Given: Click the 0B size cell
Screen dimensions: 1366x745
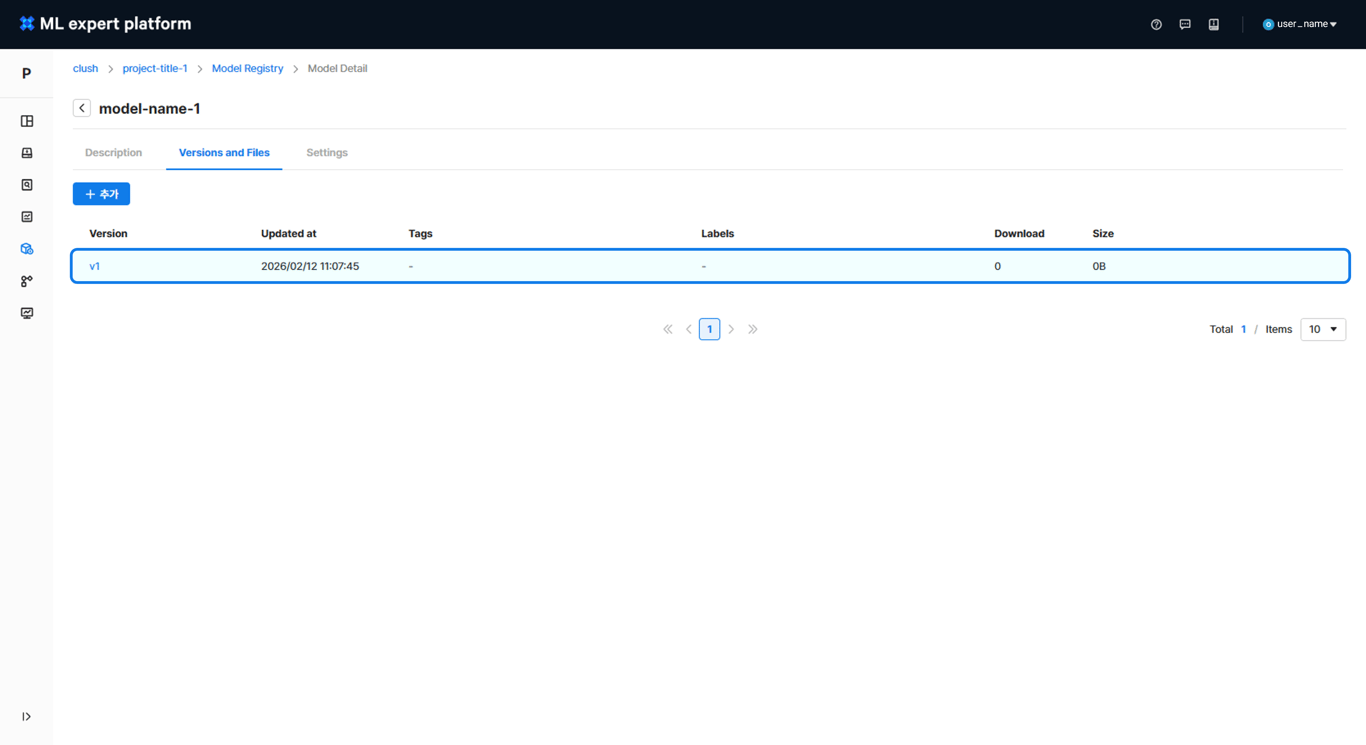Looking at the screenshot, I should coord(1099,267).
